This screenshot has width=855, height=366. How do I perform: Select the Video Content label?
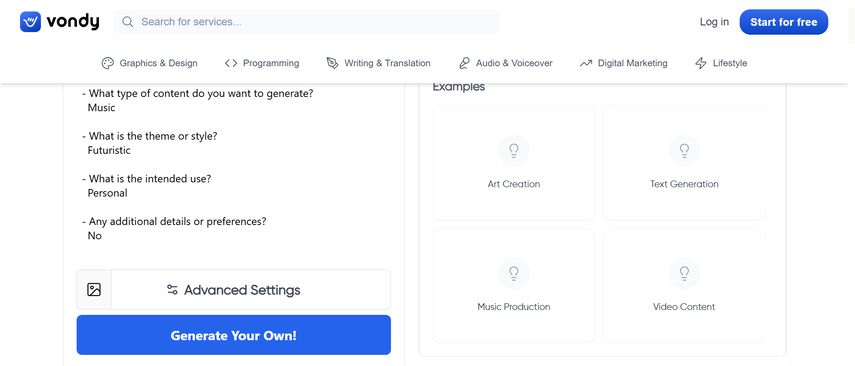684,307
